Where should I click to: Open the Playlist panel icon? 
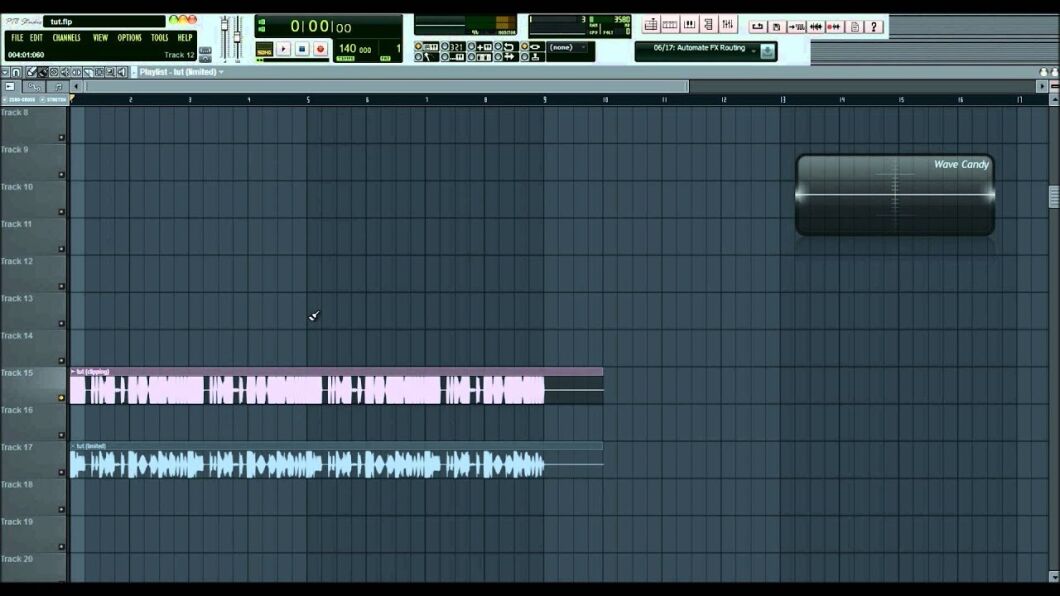pos(651,25)
